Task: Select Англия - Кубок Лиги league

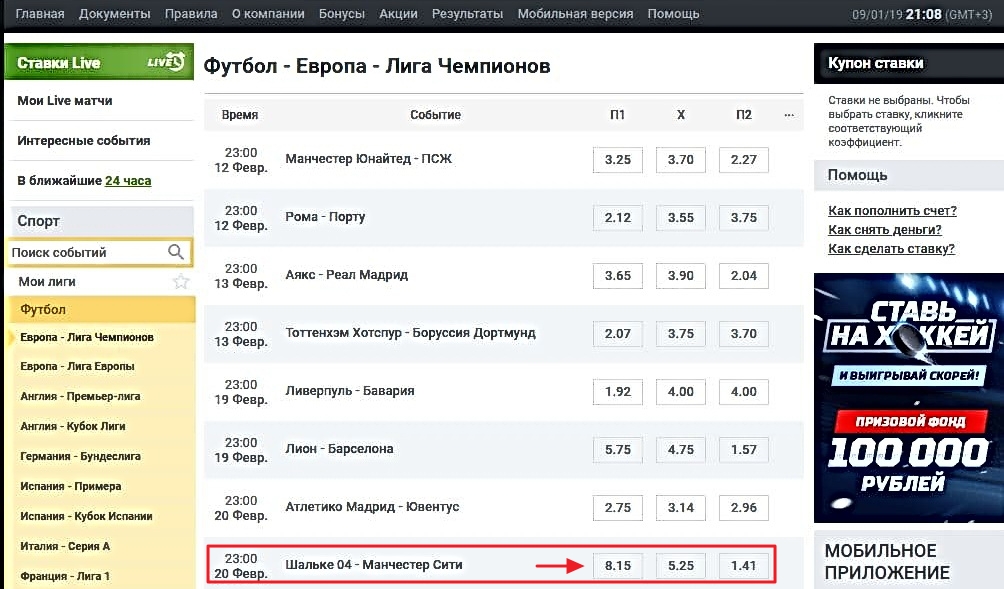Action: pyautogui.click(x=73, y=426)
